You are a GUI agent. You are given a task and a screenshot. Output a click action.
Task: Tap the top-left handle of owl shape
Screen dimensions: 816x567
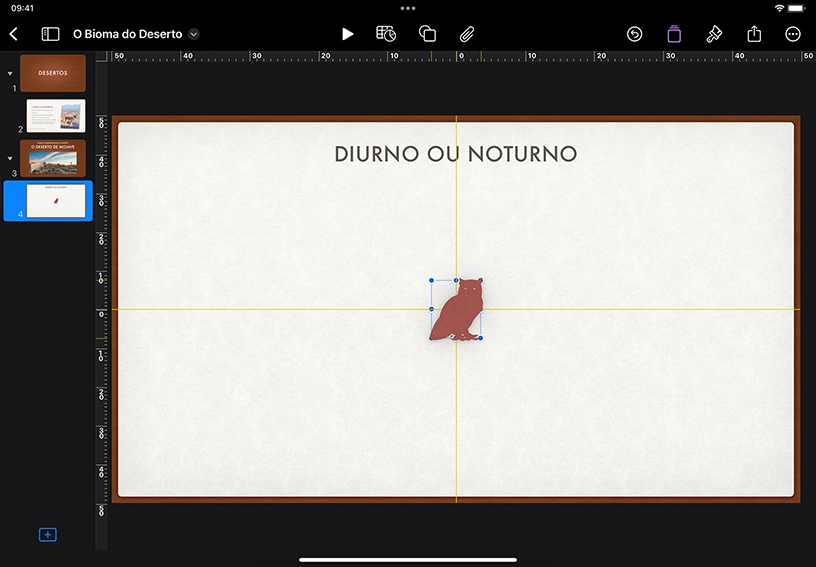click(431, 280)
